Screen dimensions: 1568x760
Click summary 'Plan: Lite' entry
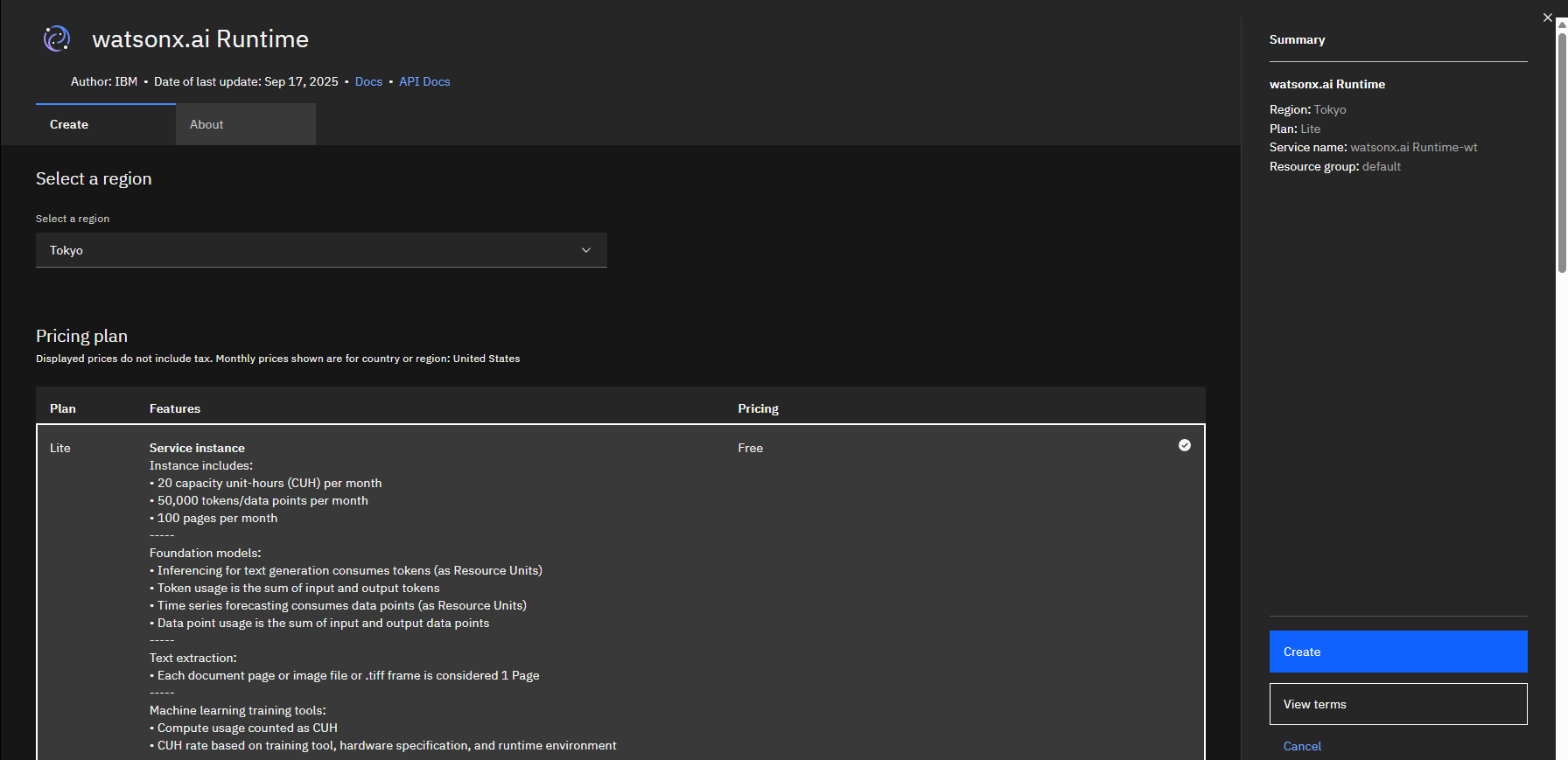tap(1295, 129)
